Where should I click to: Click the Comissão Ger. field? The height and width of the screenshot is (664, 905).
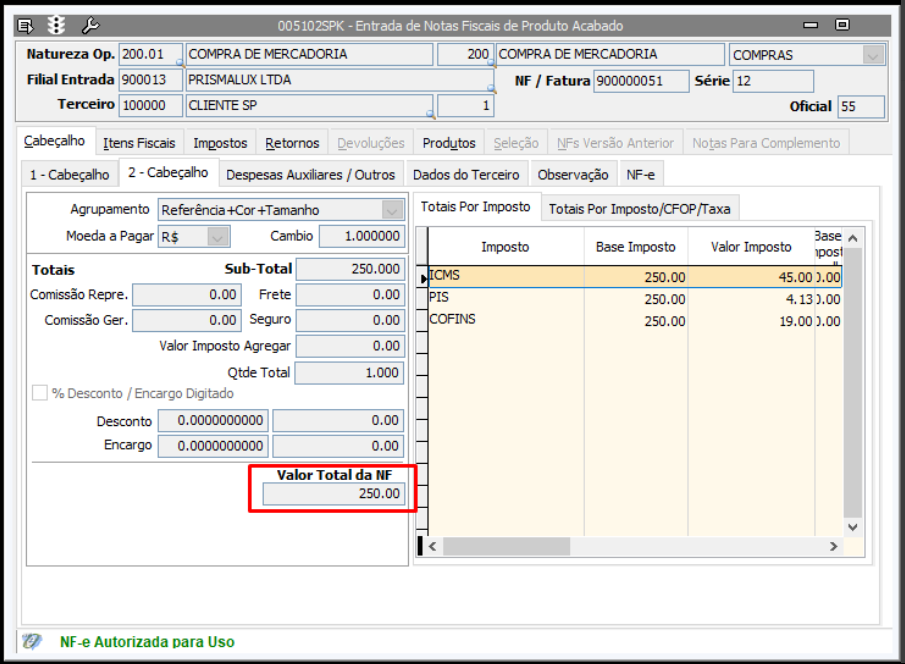coord(187,320)
